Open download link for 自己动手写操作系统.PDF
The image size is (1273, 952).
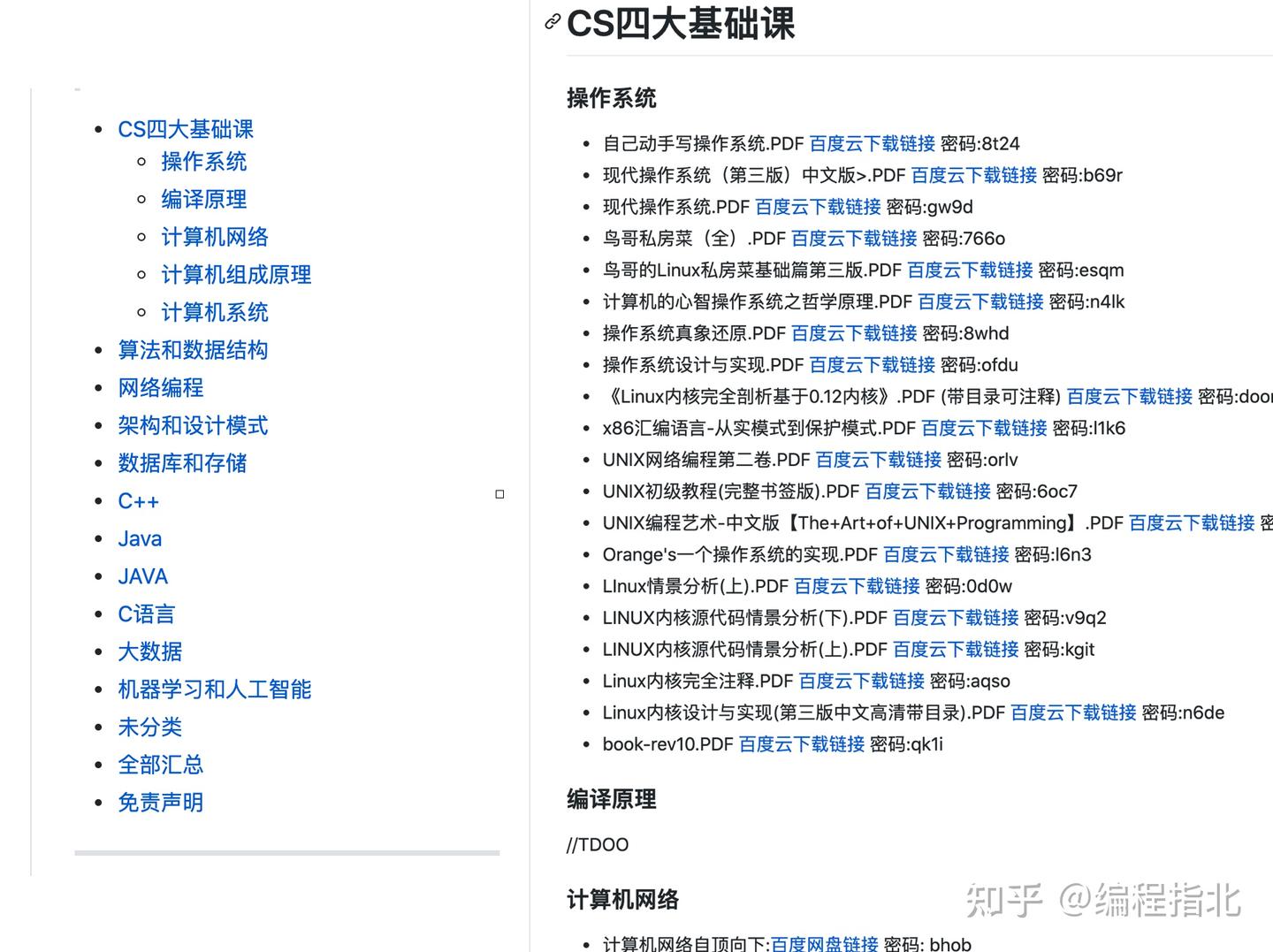pyautogui.click(x=873, y=144)
